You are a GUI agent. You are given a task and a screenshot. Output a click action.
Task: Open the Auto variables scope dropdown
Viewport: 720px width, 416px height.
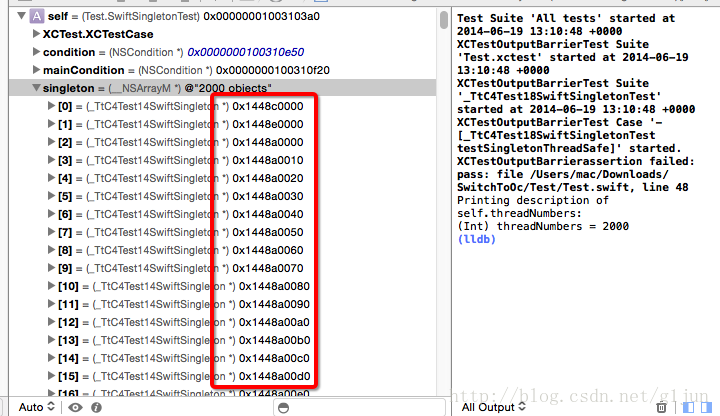pyautogui.click(x=36, y=407)
